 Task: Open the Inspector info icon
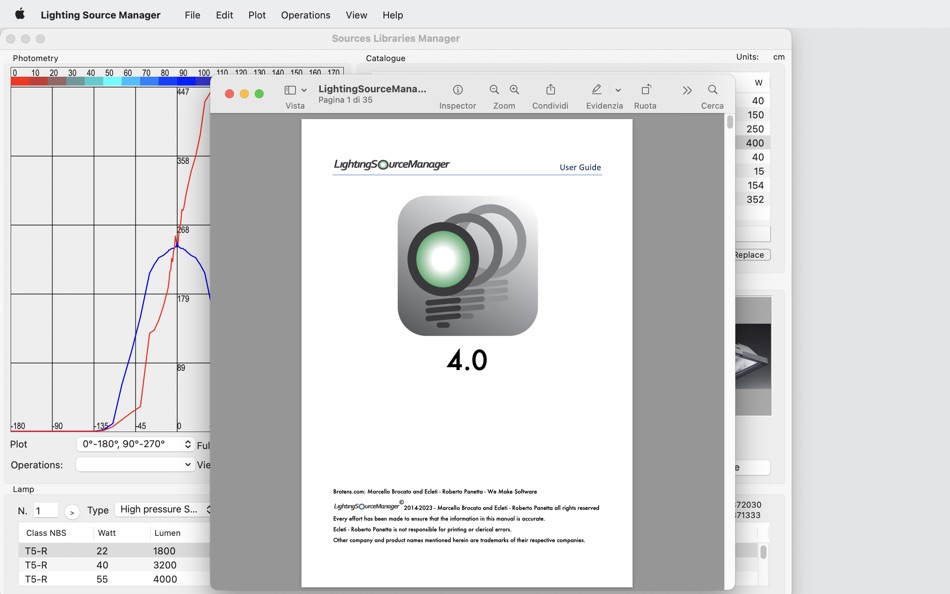457,90
